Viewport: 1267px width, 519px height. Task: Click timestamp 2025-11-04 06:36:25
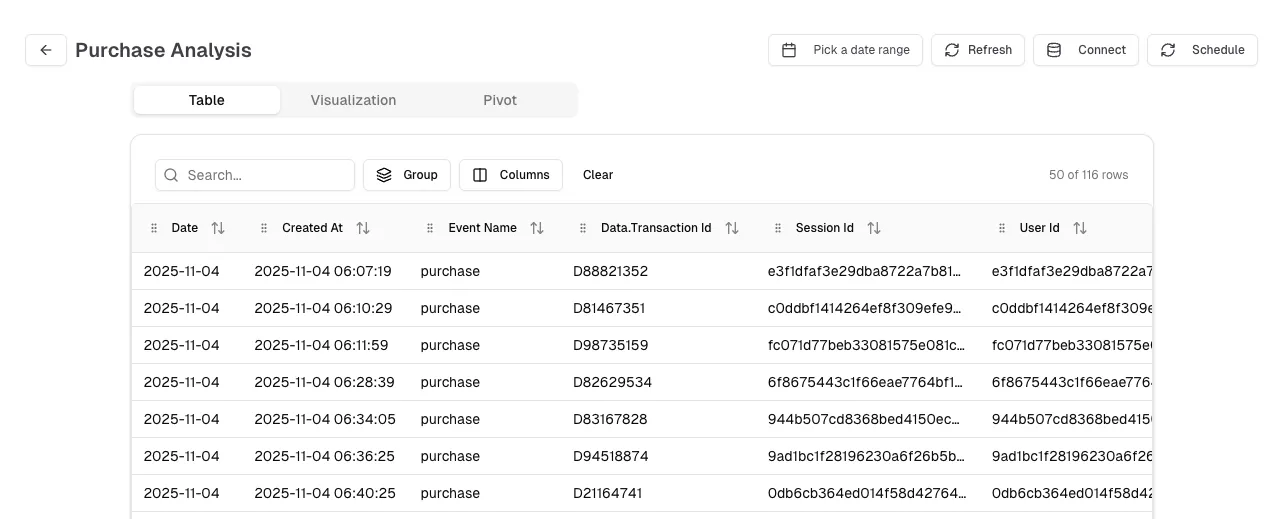point(324,456)
